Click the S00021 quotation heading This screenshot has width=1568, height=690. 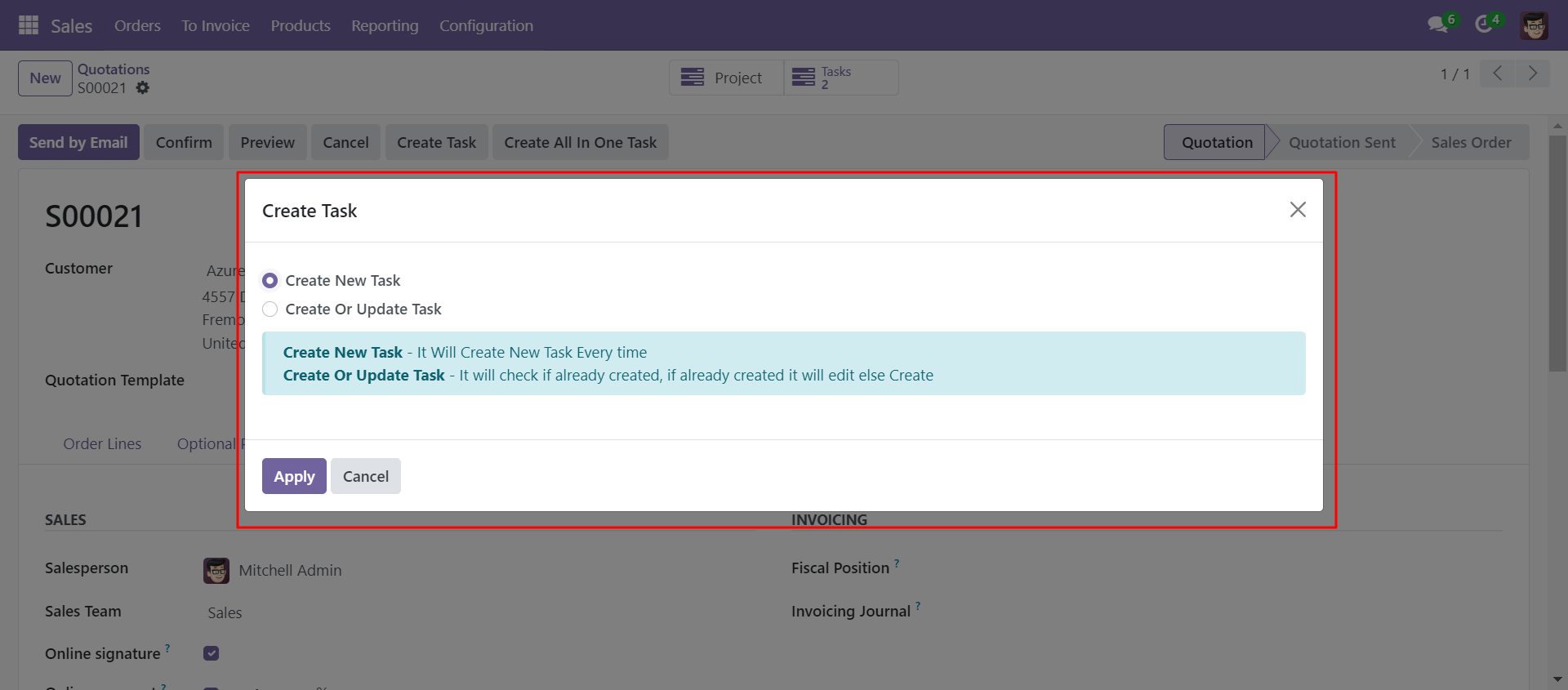[x=94, y=216]
